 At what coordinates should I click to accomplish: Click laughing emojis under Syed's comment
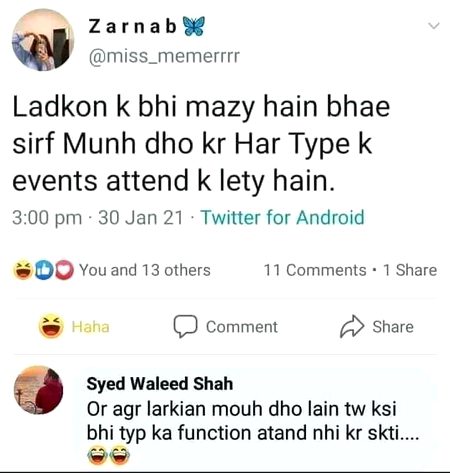click(108, 456)
